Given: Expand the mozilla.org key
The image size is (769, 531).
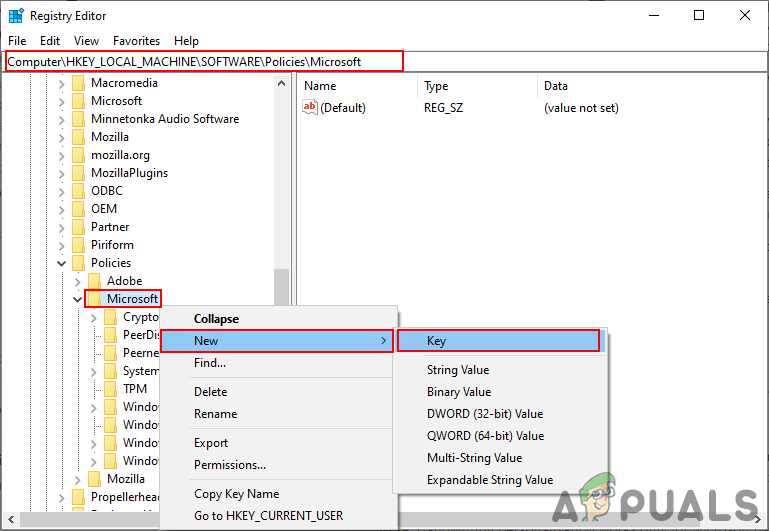Looking at the screenshot, I should click(x=61, y=156).
